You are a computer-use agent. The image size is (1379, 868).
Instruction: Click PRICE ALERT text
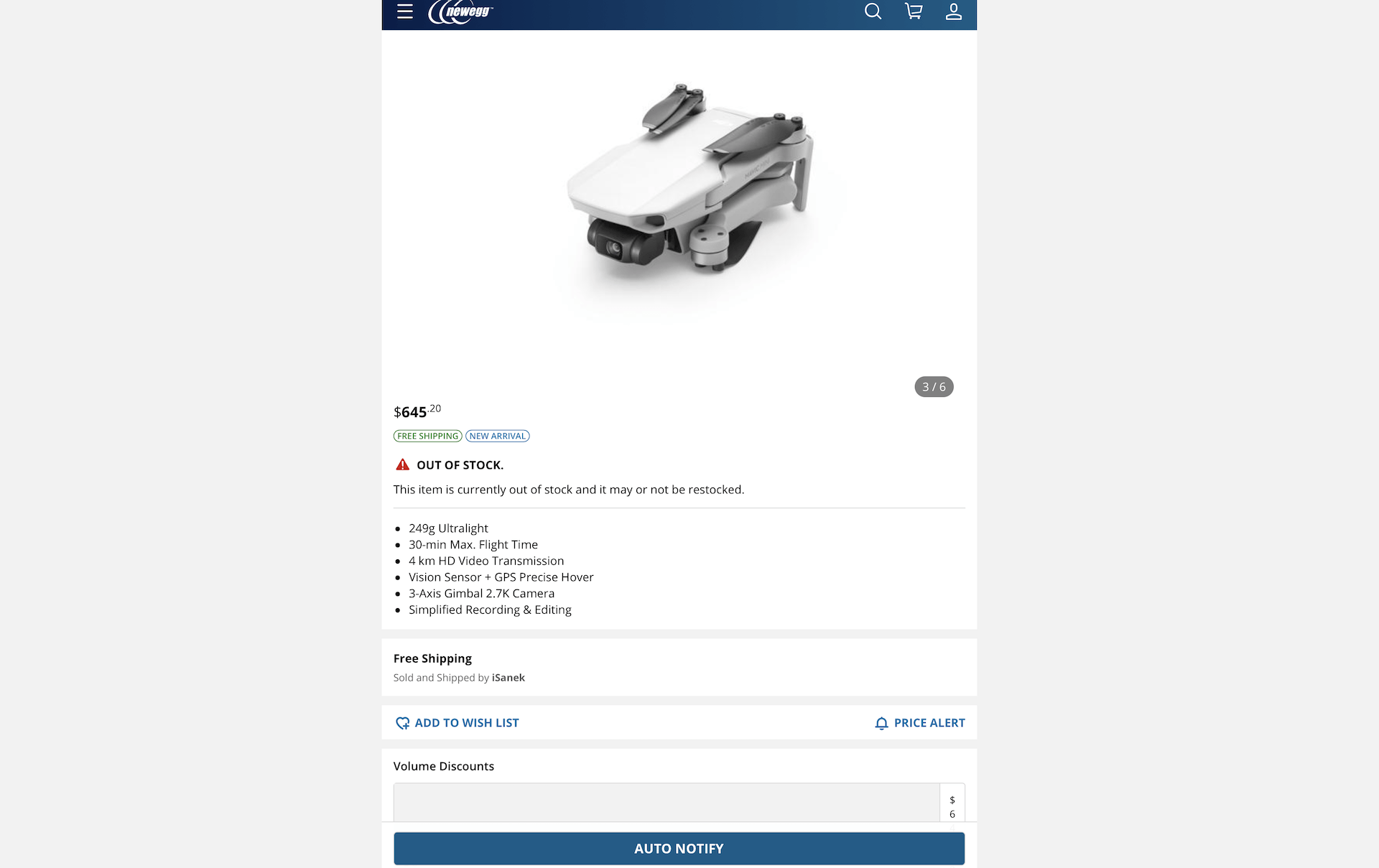(929, 723)
